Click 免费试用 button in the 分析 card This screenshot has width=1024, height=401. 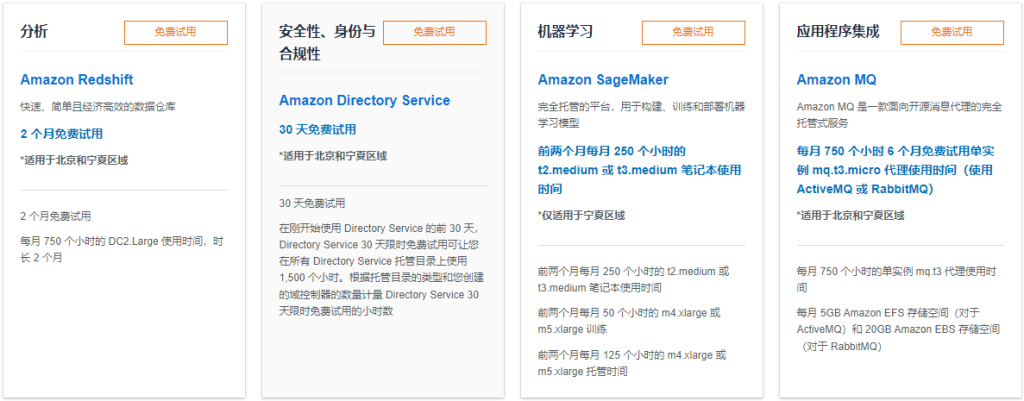coord(175,32)
